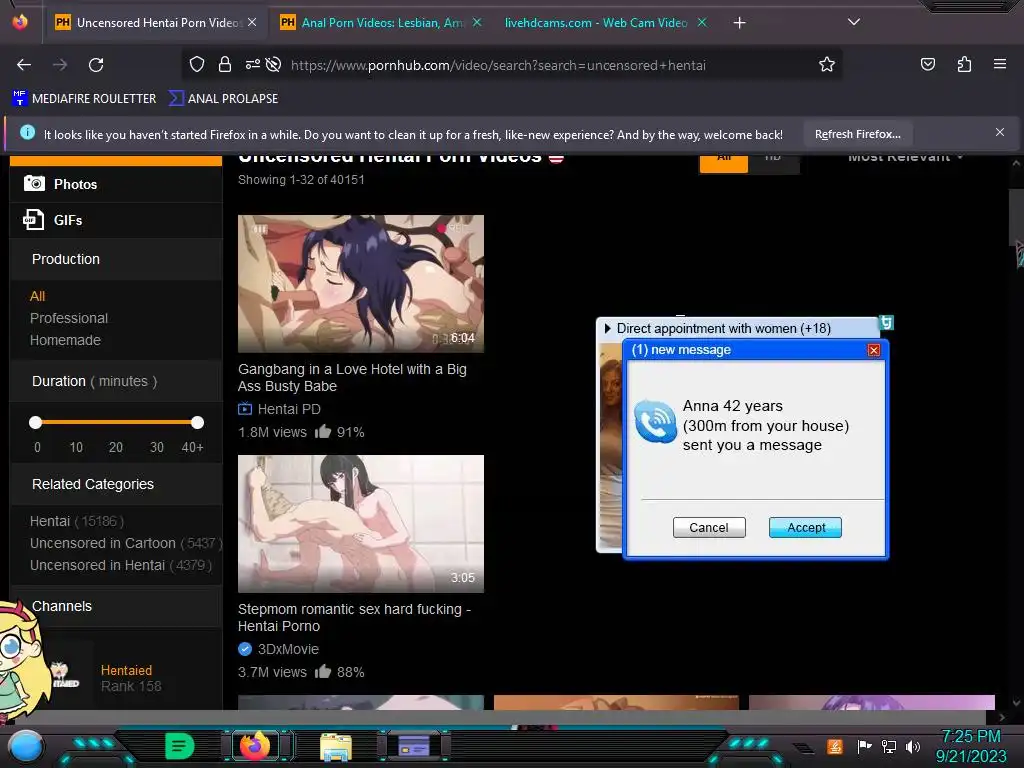Close the new message popup with red X
Screen dimensions: 1024x768
pos(874,350)
